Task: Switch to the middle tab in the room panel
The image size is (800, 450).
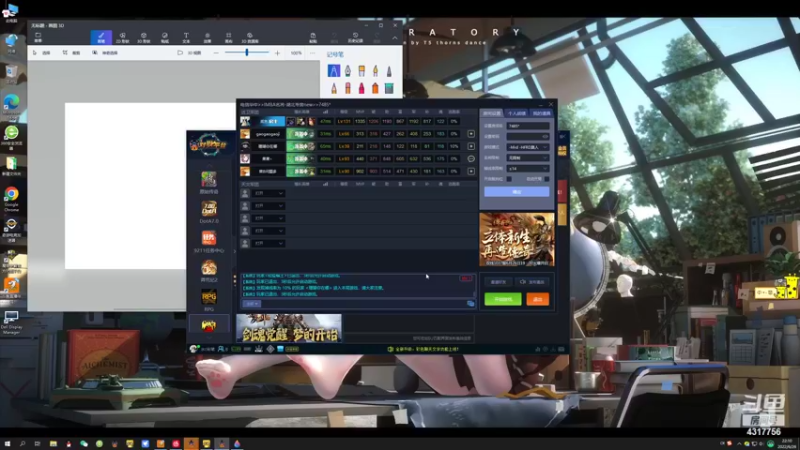Action: [x=516, y=113]
